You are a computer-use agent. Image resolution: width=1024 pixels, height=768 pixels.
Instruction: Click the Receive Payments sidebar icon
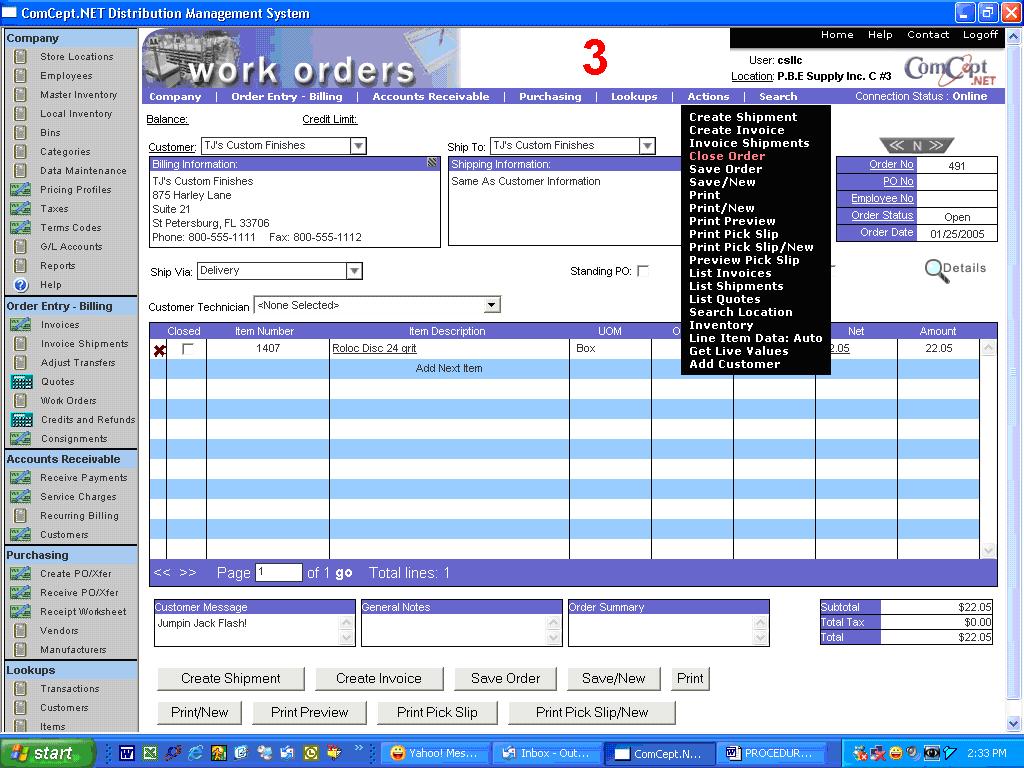[20, 478]
